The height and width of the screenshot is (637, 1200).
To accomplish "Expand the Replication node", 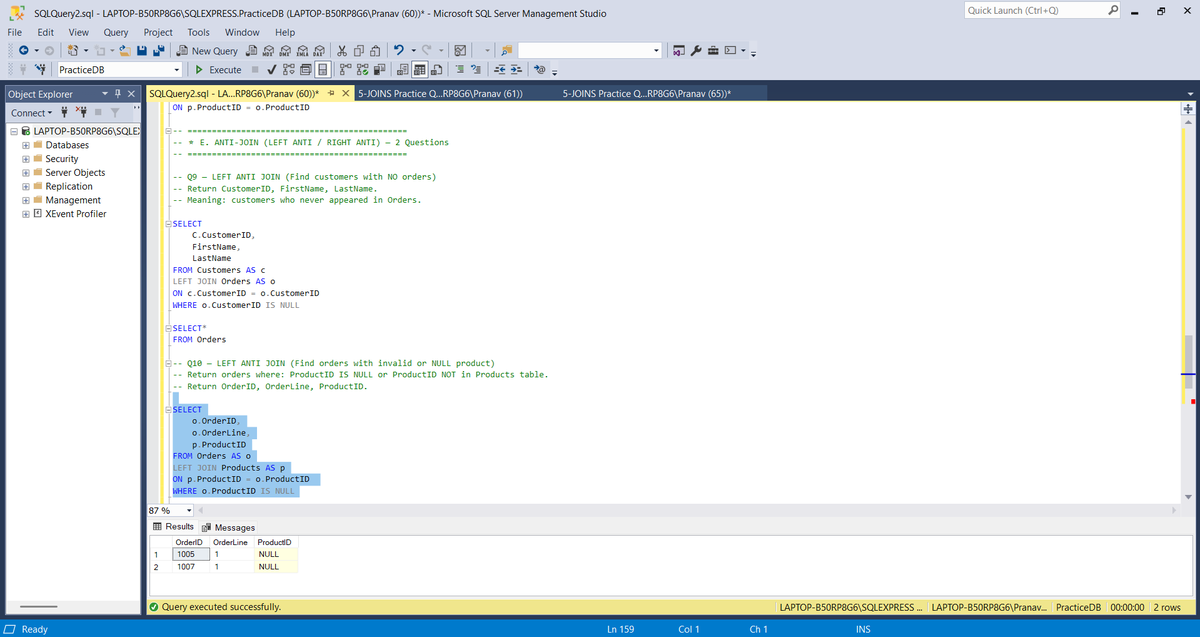I will pos(24,186).
